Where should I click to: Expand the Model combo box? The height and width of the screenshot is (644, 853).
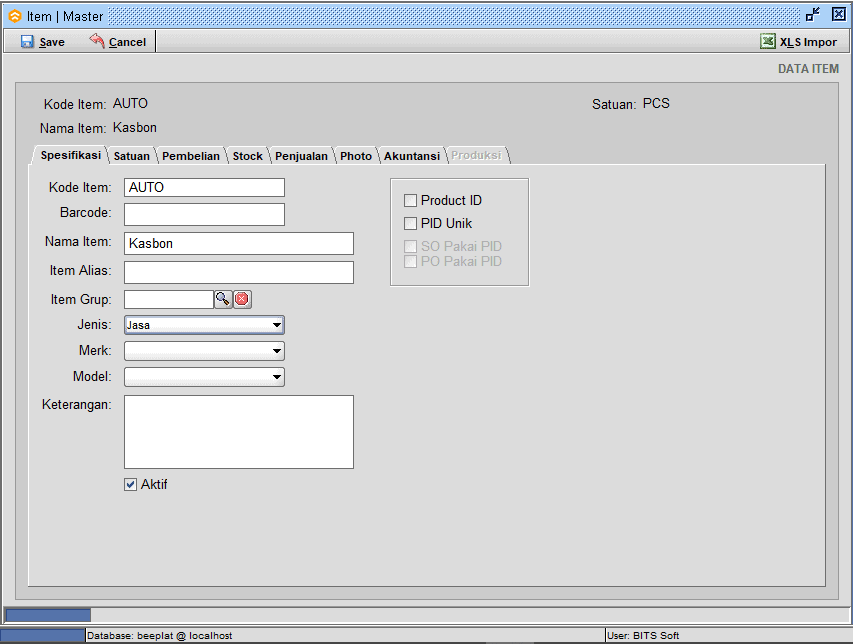pyautogui.click(x=276, y=377)
